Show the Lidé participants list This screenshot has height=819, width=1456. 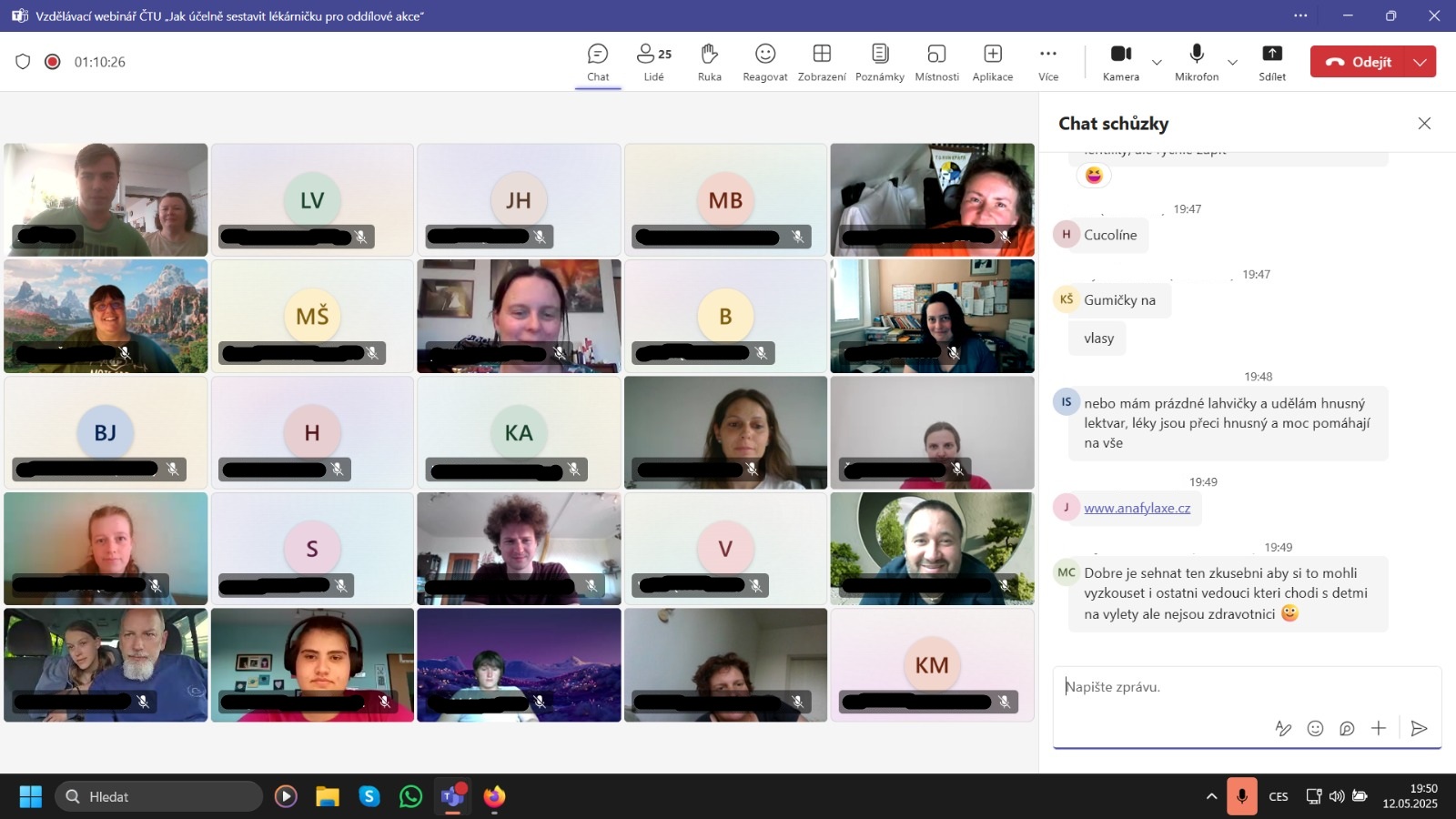pyautogui.click(x=653, y=62)
